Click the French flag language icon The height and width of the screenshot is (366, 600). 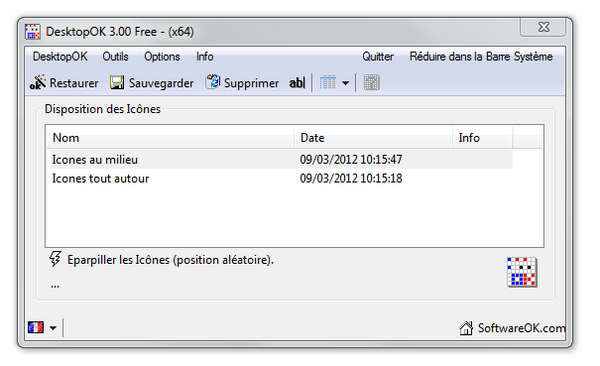point(36,328)
